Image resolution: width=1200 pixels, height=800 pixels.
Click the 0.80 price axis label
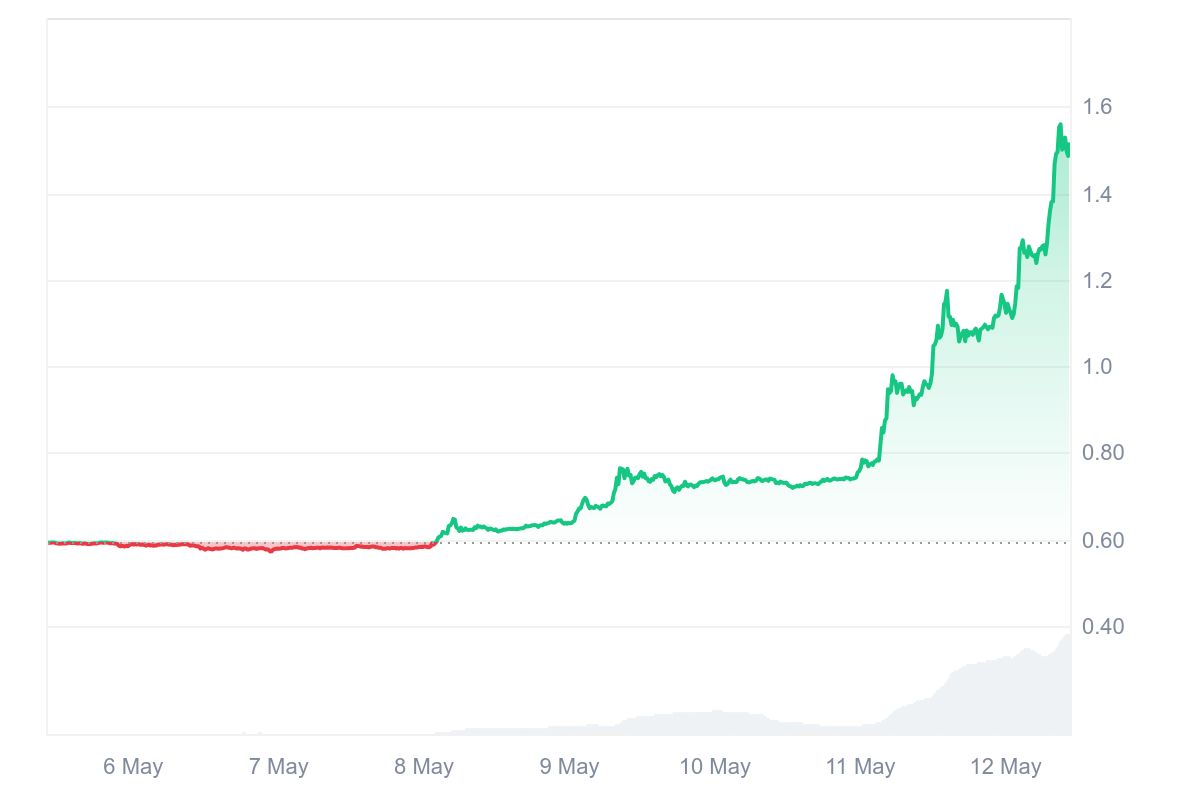click(1103, 453)
